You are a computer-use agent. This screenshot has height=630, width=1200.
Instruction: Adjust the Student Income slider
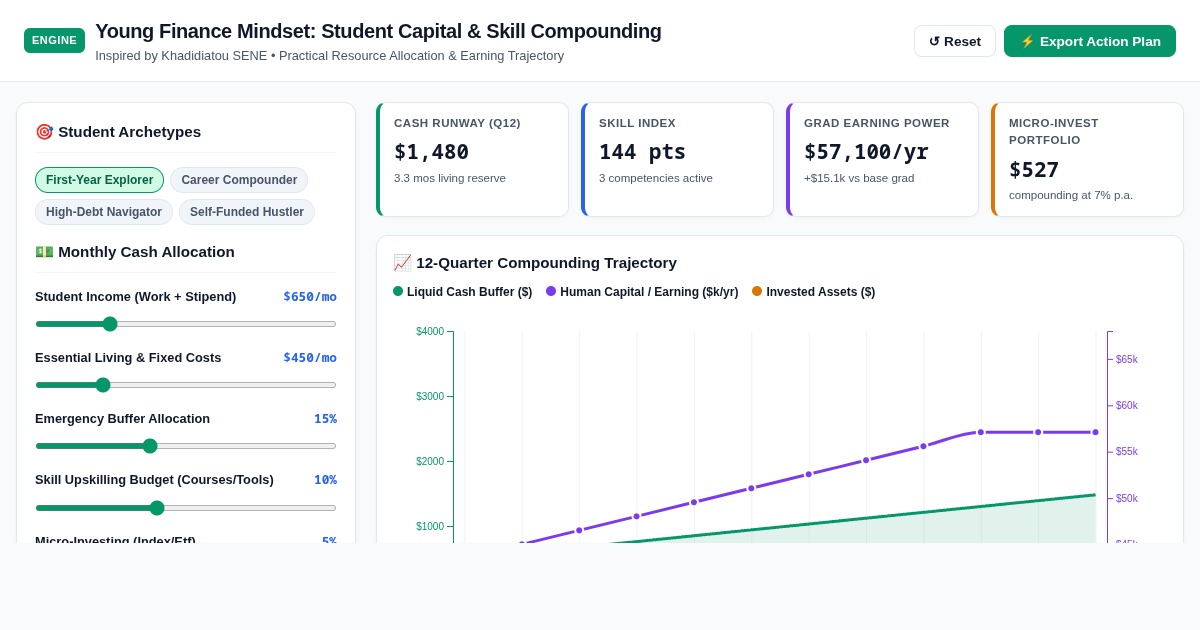pyautogui.click(x=186, y=324)
